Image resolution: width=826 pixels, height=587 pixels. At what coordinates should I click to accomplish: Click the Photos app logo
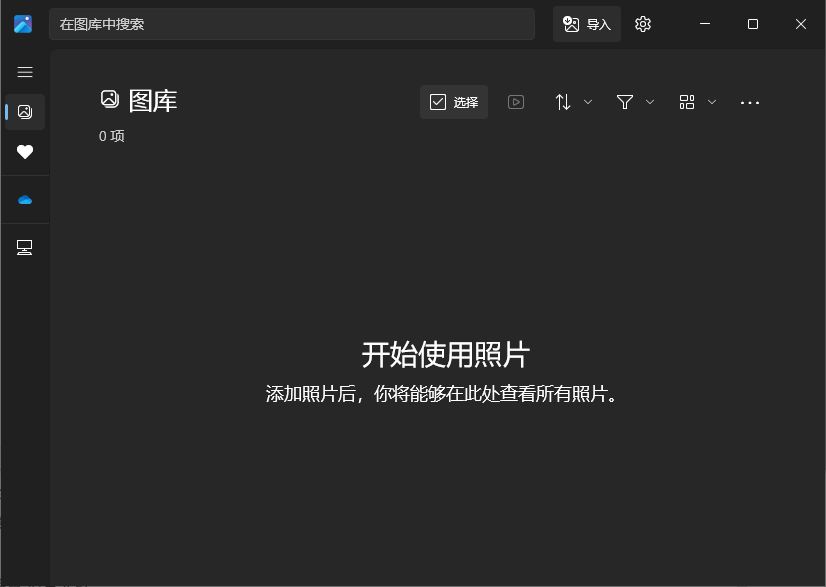[x=22, y=24]
